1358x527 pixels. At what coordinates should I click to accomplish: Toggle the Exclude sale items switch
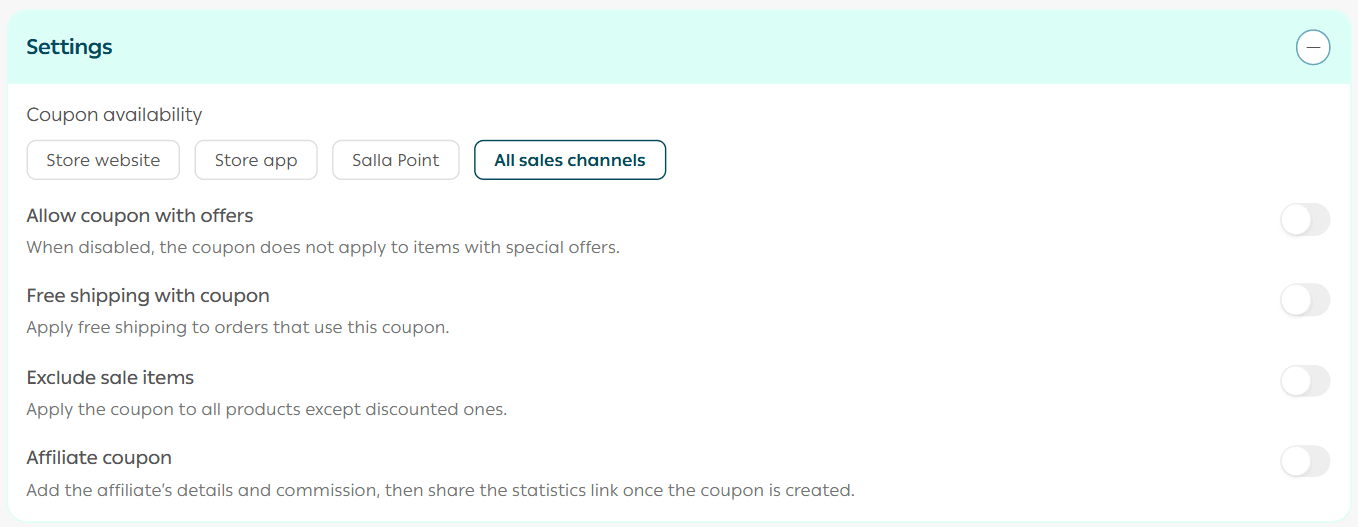(1305, 381)
